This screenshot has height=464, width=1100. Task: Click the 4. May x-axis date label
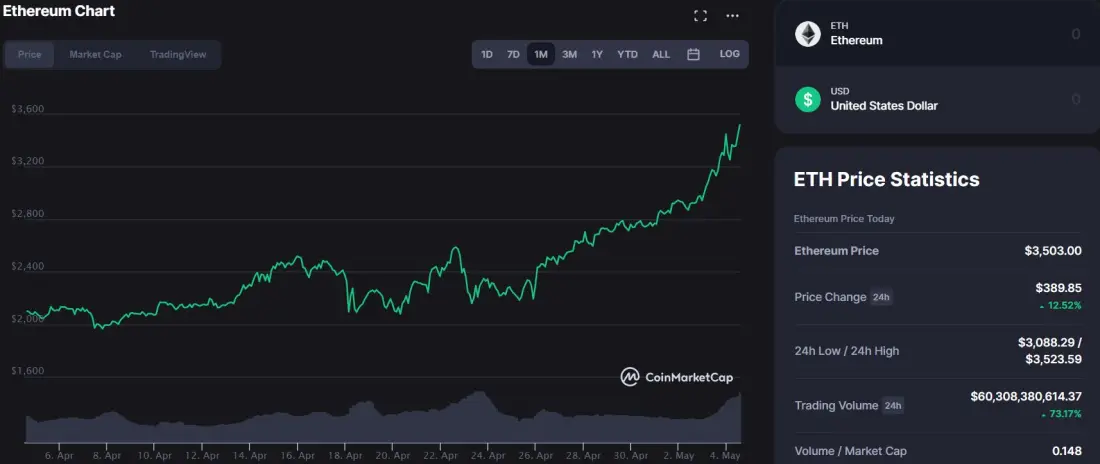point(725,456)
